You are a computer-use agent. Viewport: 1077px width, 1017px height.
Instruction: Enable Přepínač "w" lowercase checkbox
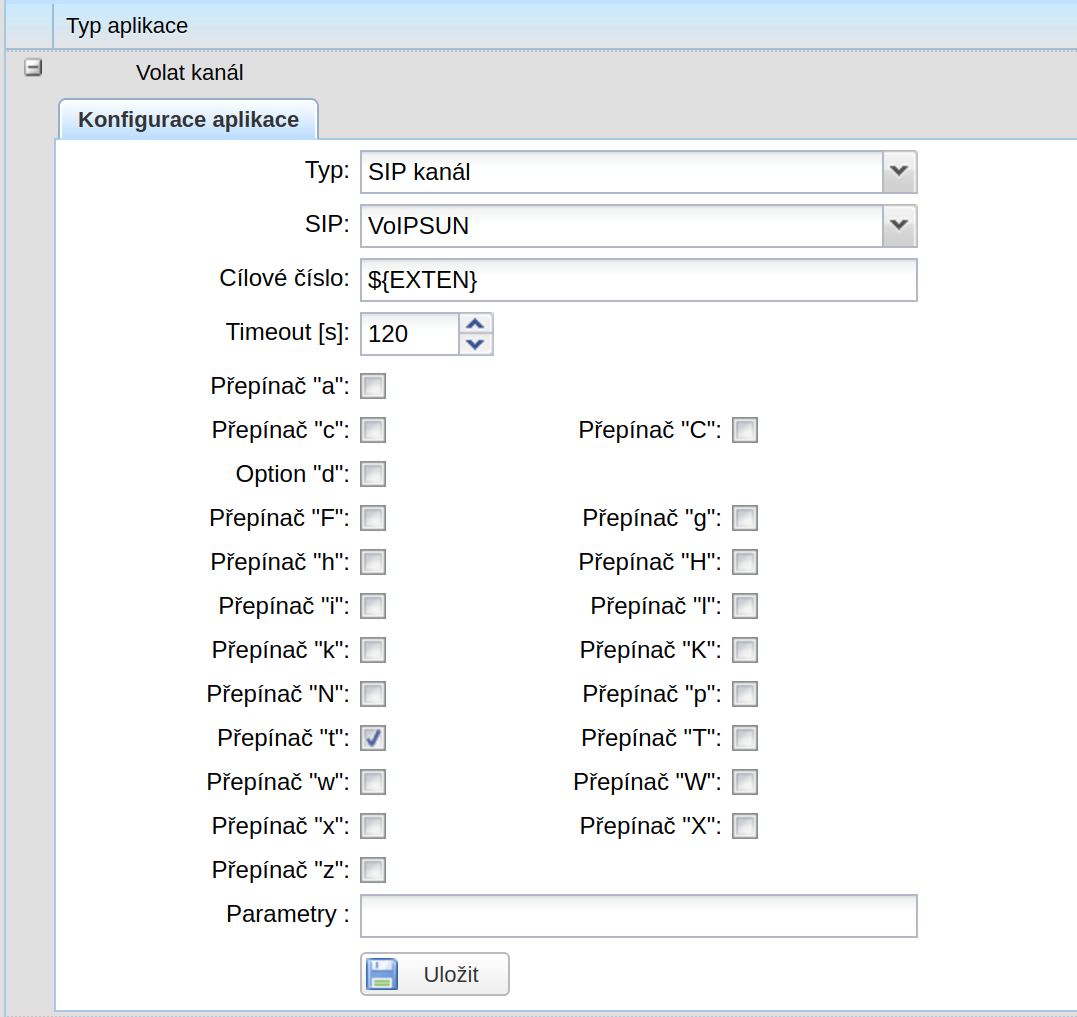373,781
